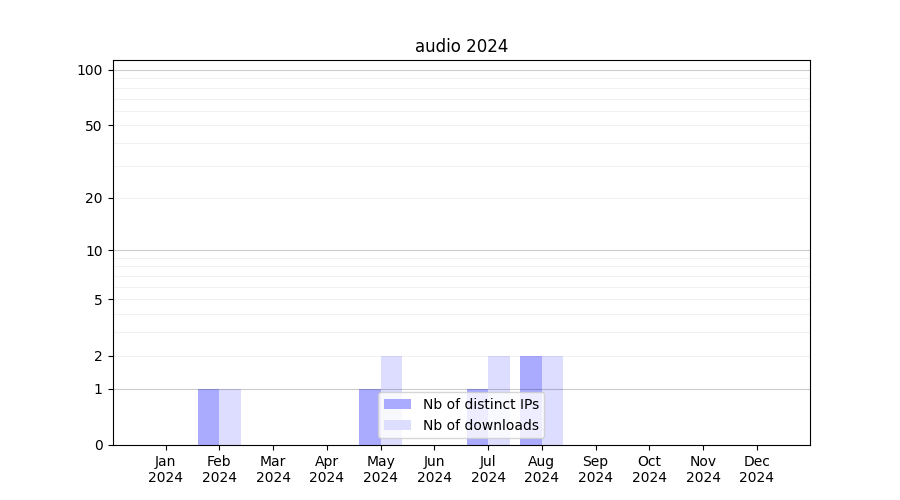Select the Sep 2024 x-axis label
The image size is (900, 500).
[595, 469]
